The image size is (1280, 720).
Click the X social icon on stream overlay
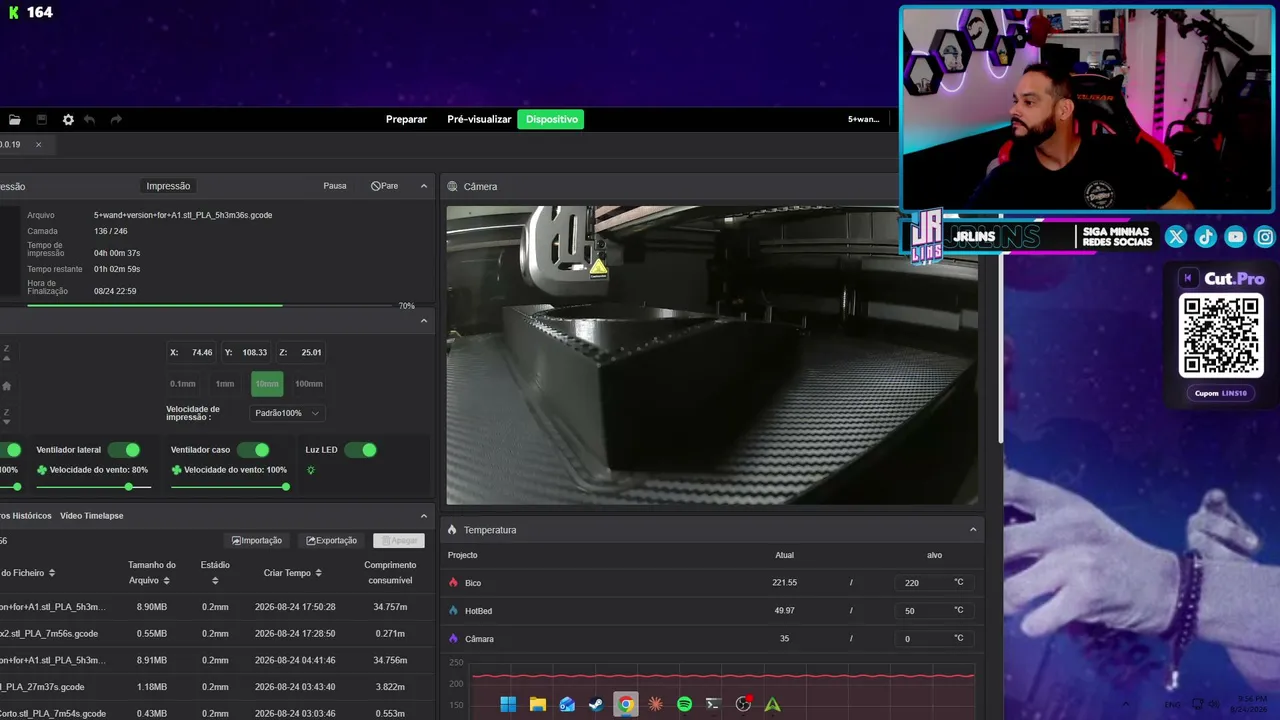click(x=1176, y=237)
